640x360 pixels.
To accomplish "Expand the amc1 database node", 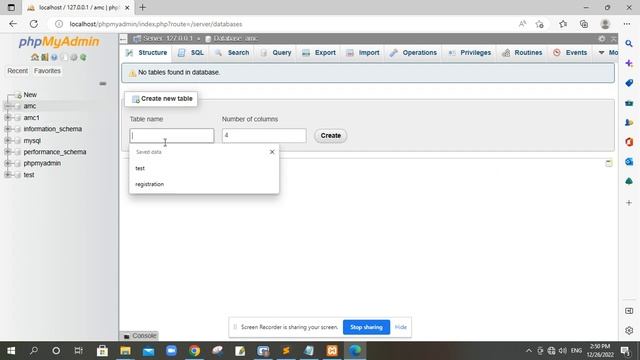I will (x=7, y=118).
